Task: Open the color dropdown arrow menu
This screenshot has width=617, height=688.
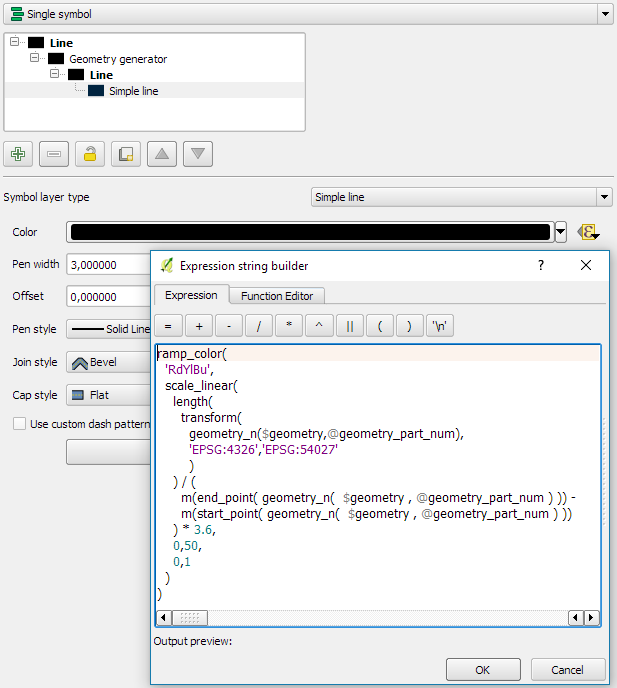Action: pos(560,232)
